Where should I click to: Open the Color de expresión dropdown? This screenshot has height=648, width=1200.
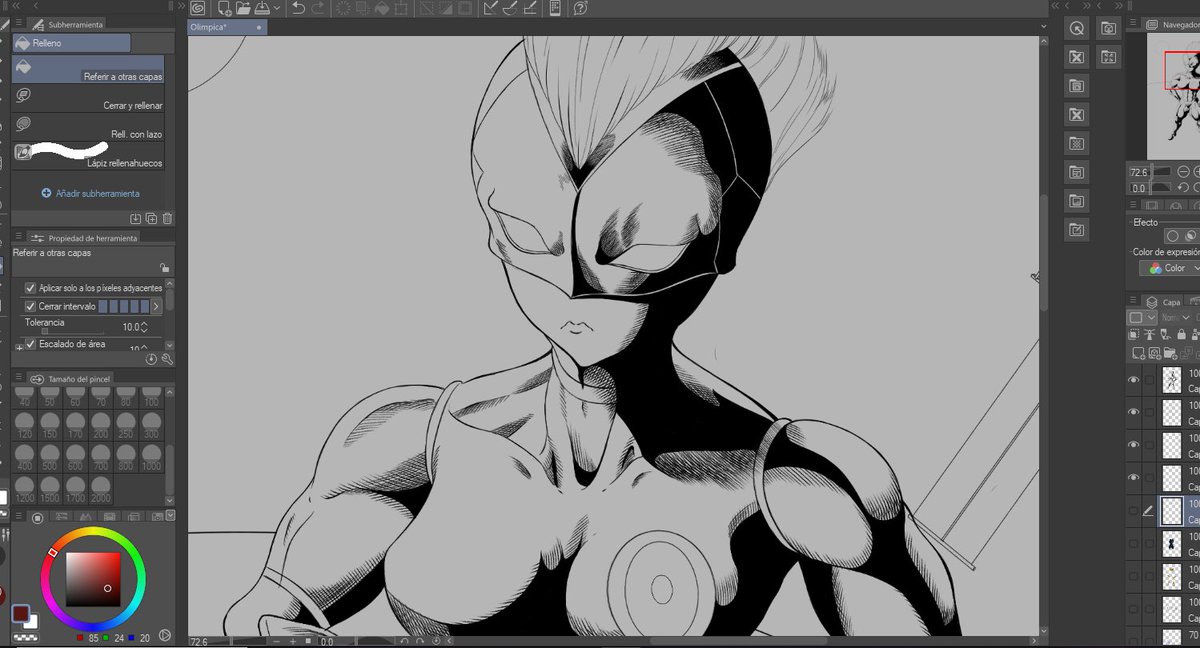tap(1170, 268)
